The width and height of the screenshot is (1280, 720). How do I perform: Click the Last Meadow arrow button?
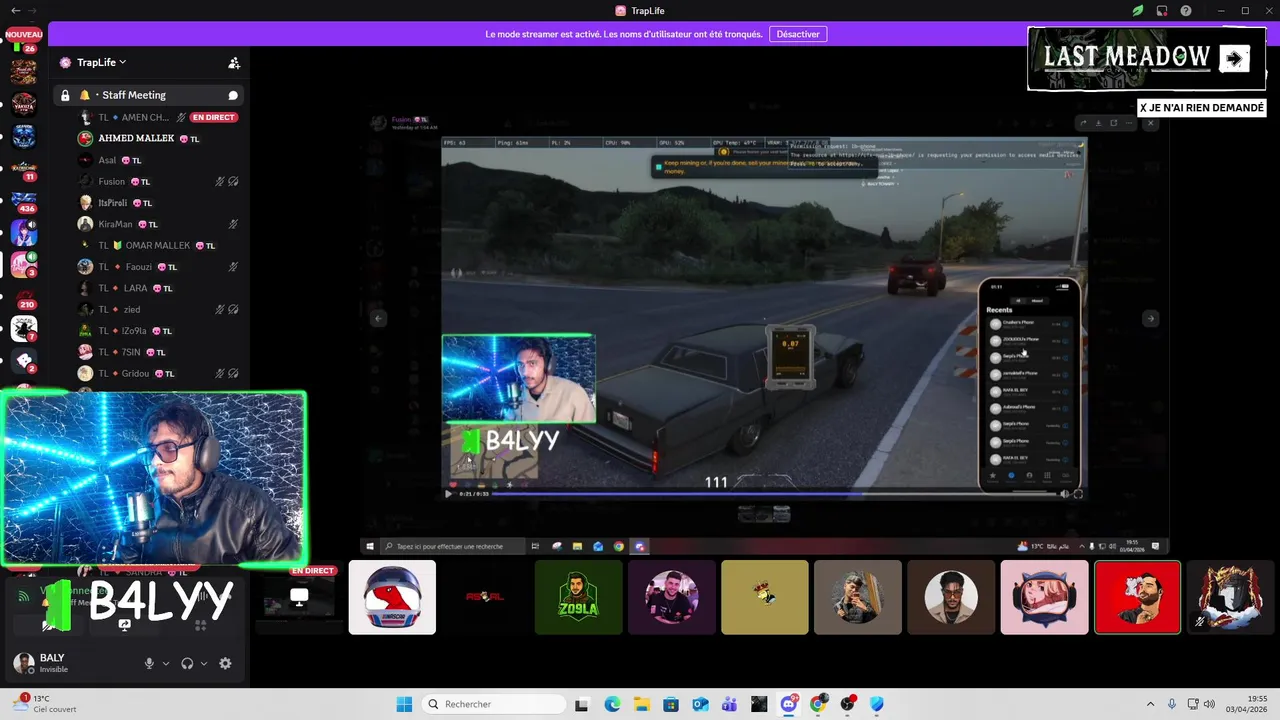[x=1234, y=59]
